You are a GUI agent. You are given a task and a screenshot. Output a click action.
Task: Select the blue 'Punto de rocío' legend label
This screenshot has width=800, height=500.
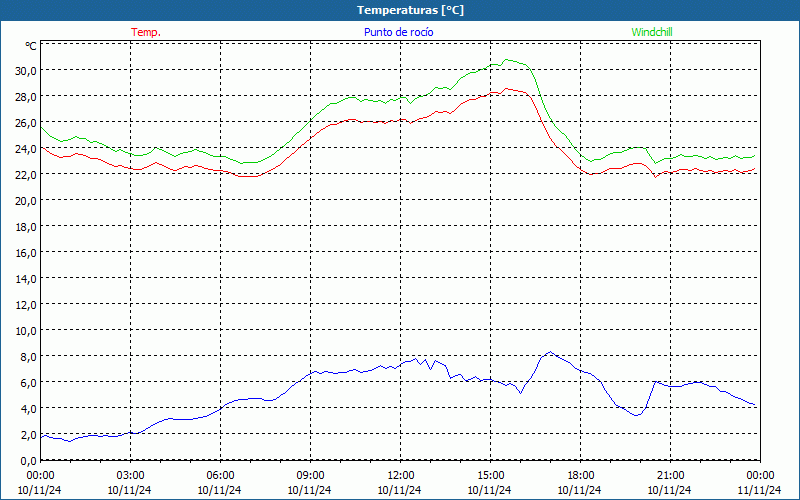[x=398, y=32]
